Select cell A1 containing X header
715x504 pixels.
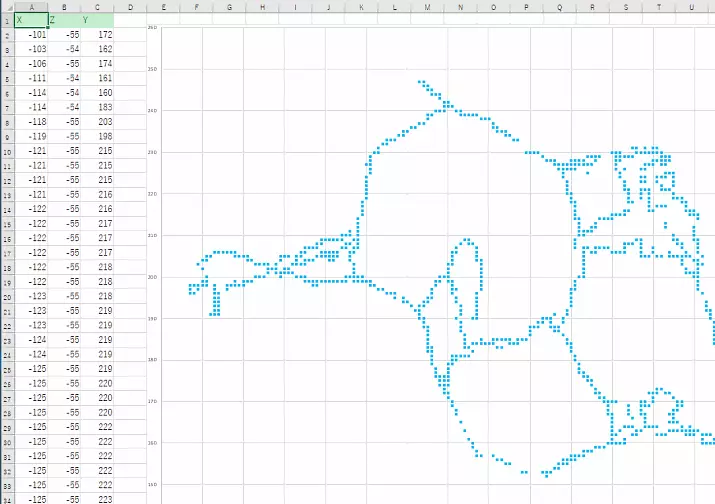click(31, 20)
